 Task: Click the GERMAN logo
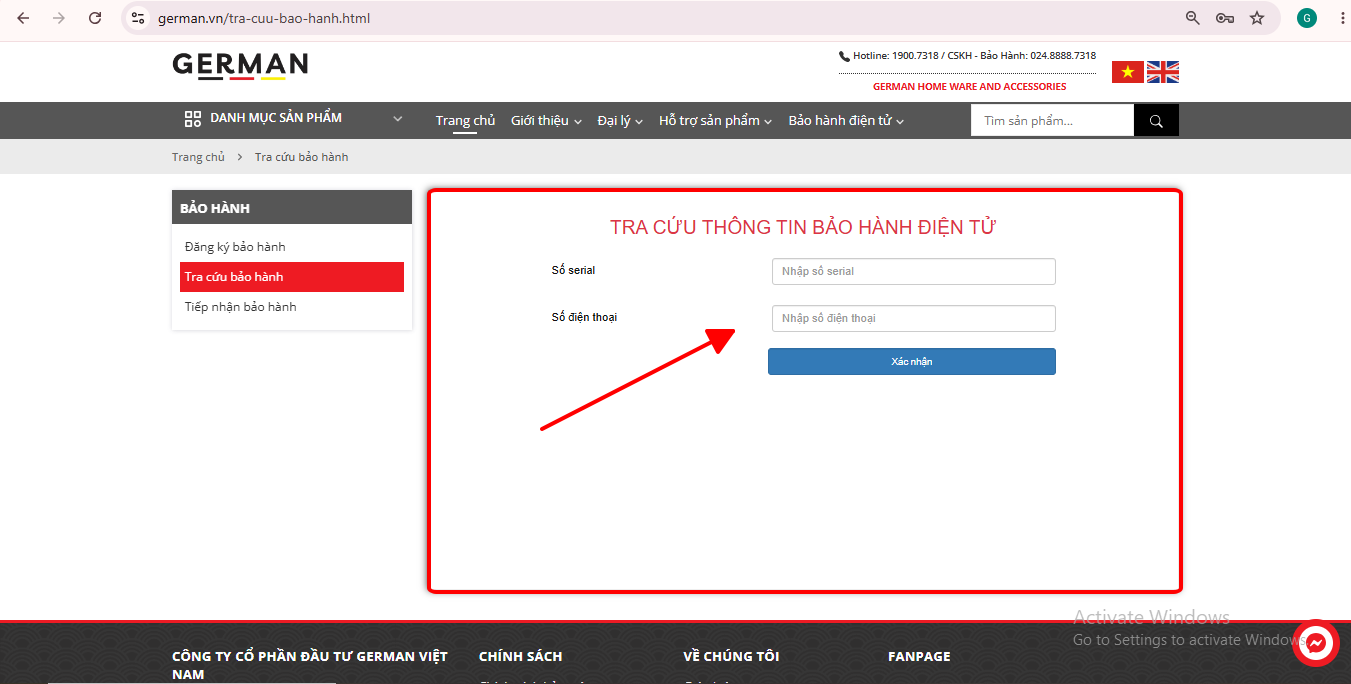pyautogui.click(x=240, y=66)
